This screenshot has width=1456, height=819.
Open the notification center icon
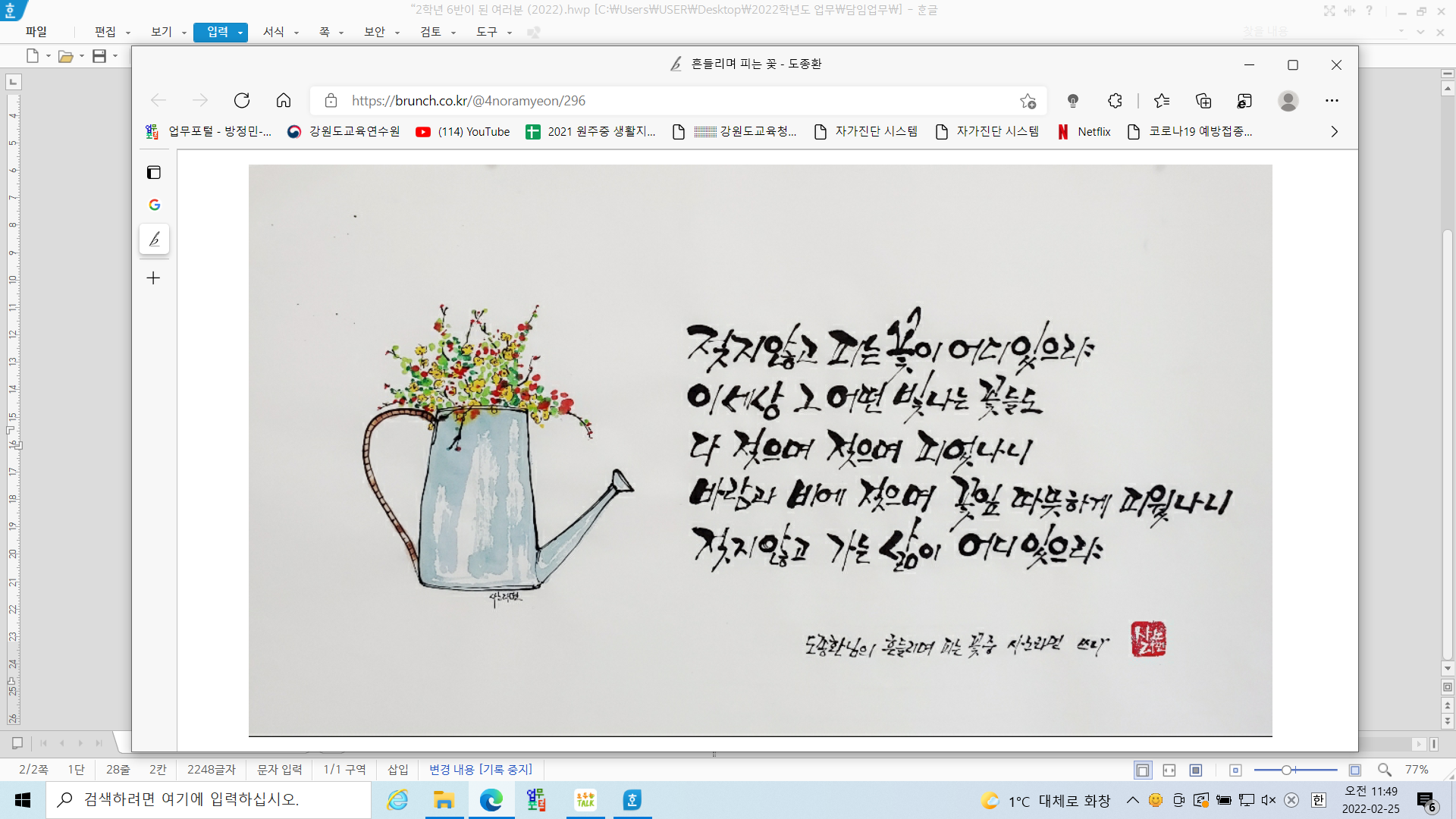(1426, 801)
